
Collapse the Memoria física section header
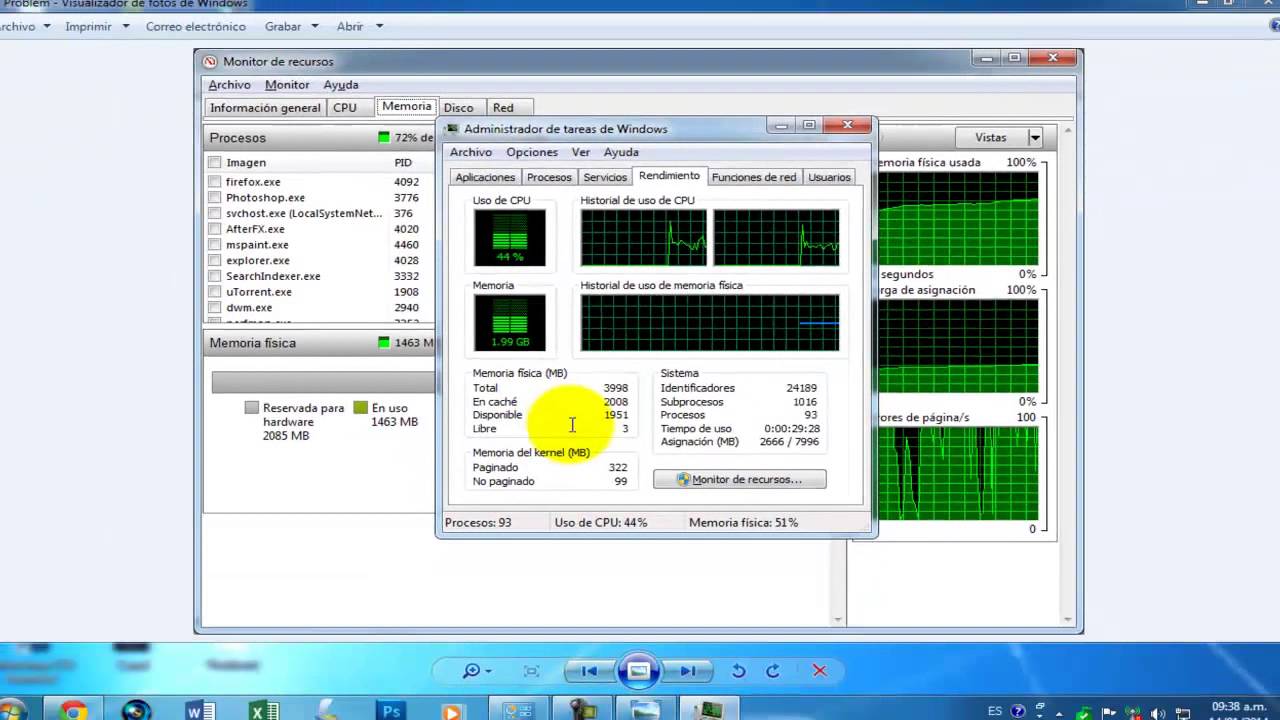(x=320, y=343)
